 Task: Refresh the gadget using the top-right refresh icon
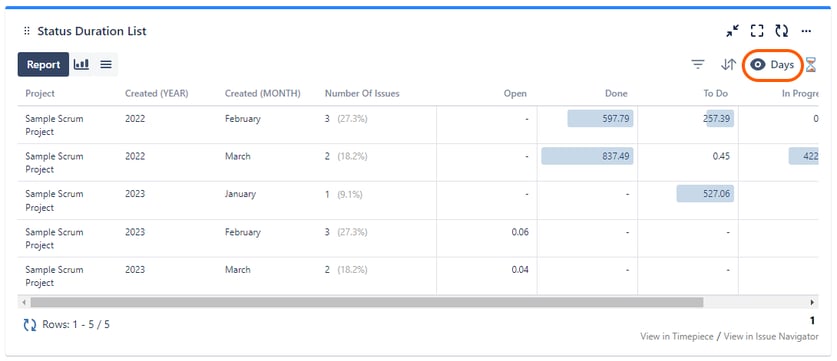(x=782, y=31)
